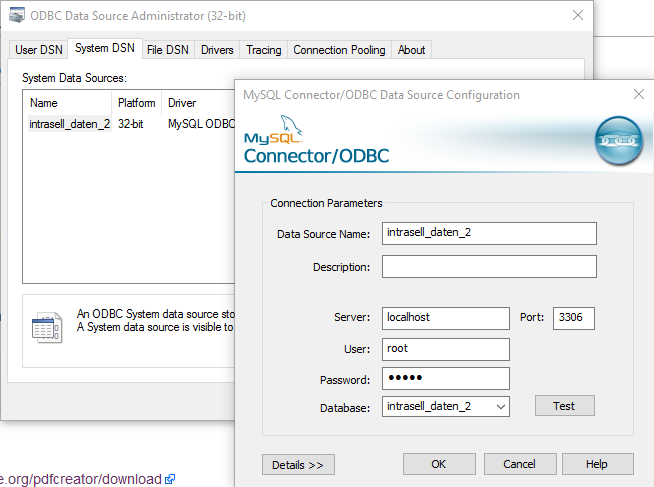
Task: Focus the Server field containing localhost
Action: click(x=445, y=318)
